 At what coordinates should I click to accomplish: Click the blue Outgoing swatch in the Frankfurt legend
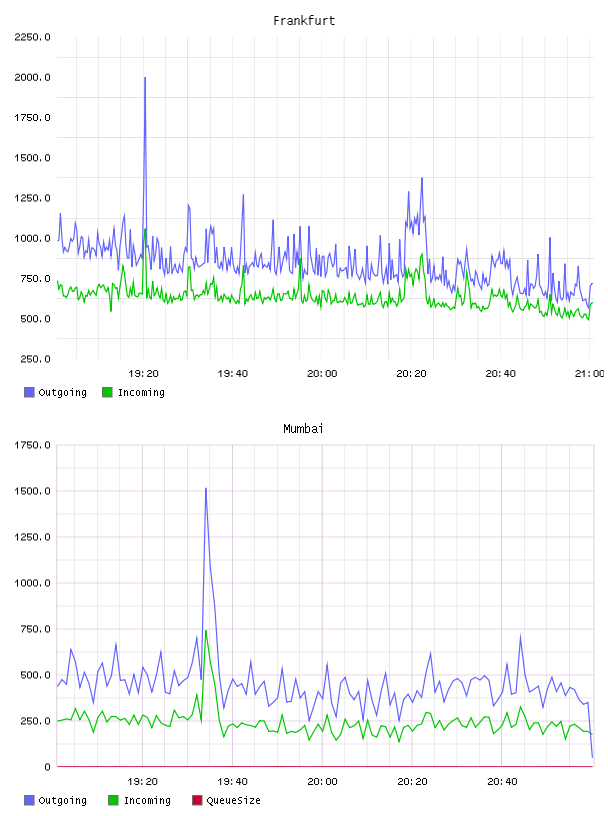coord(29,392)
